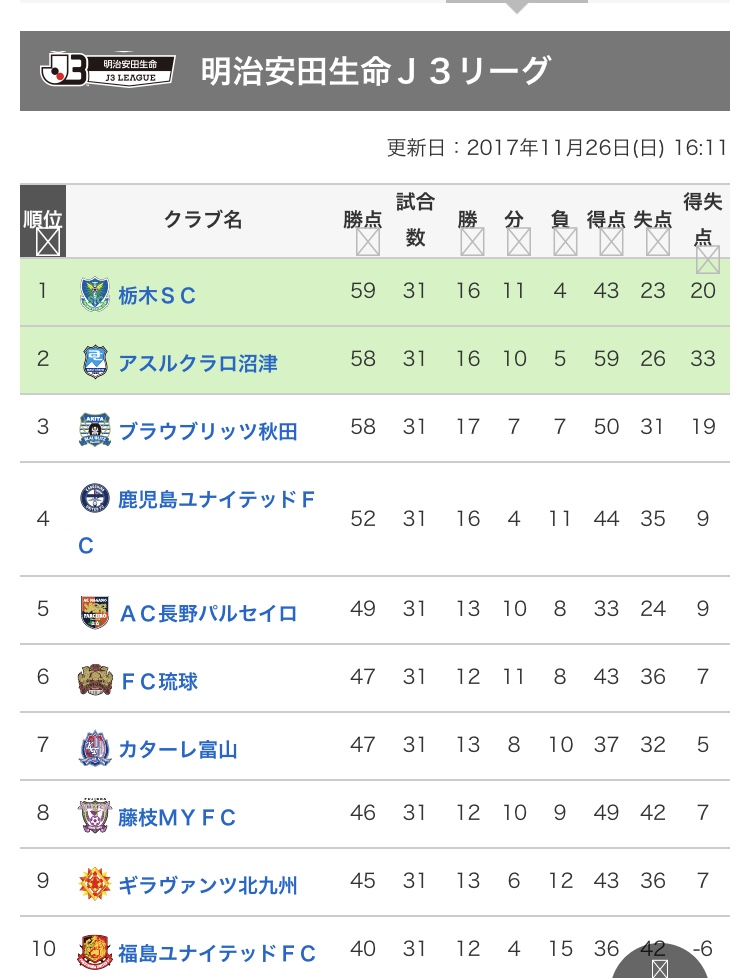The image size is (750, 978).
Task: Click the ギラヴァンツ北九州 sun logo
Action: pos(95,884)
